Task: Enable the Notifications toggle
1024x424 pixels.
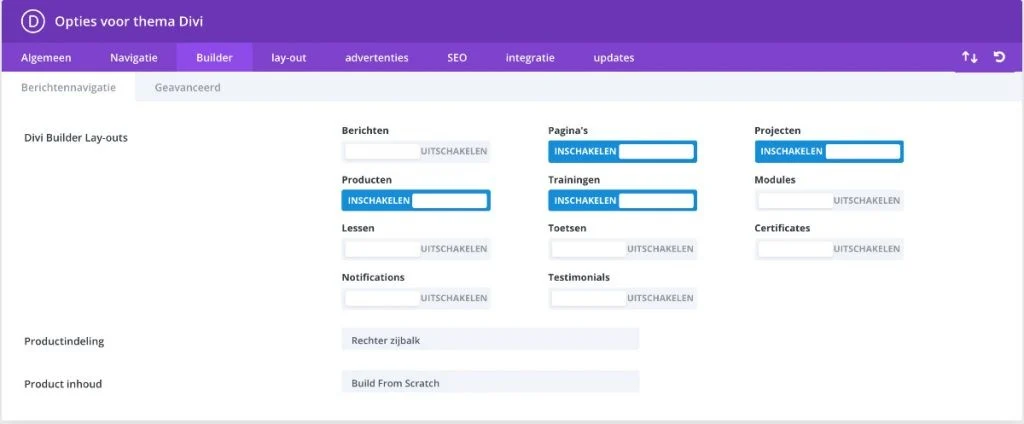Action: click(416, 298)
